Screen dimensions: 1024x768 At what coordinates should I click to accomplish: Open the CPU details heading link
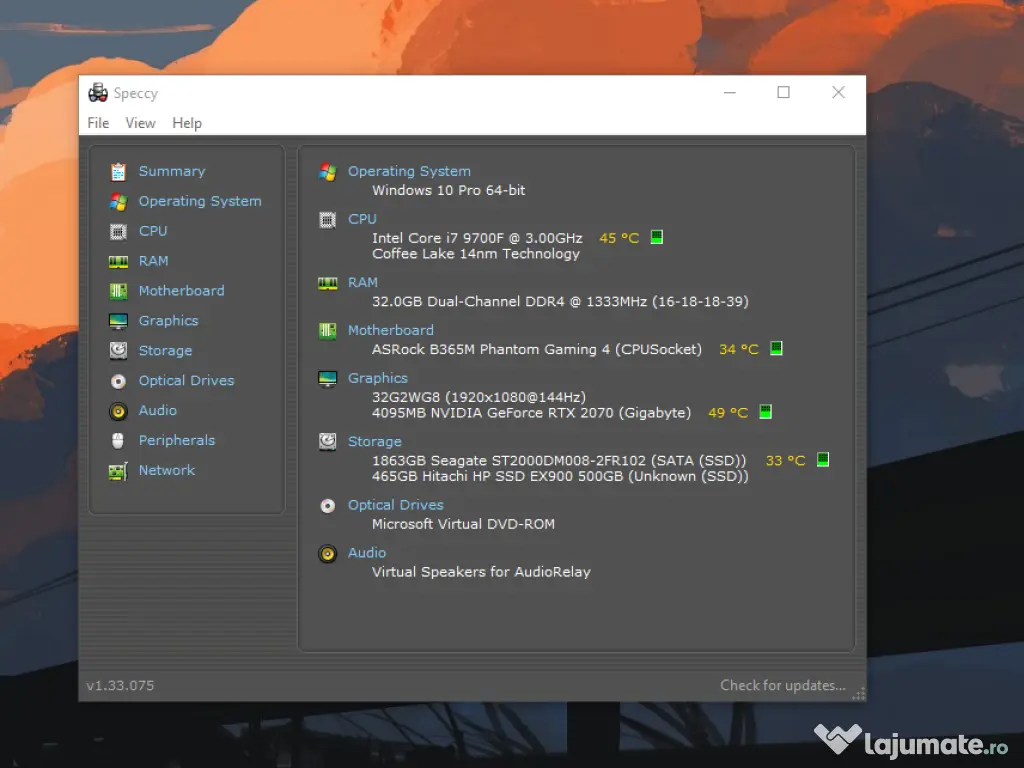[362, 218]
